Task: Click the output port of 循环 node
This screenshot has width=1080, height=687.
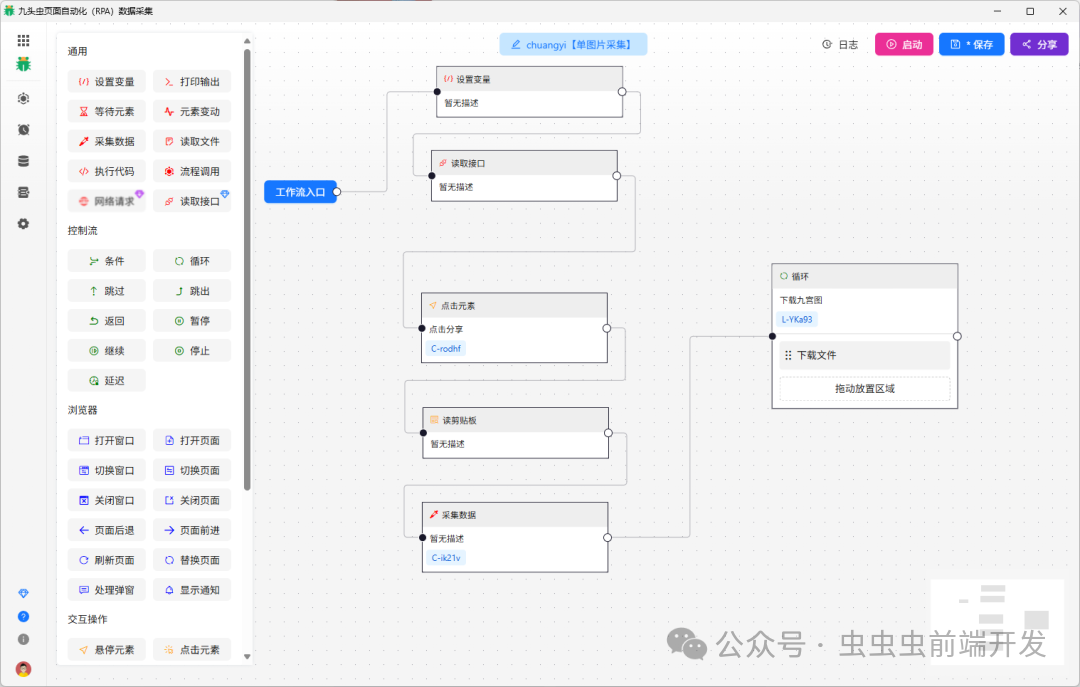Action: (957, 336)
